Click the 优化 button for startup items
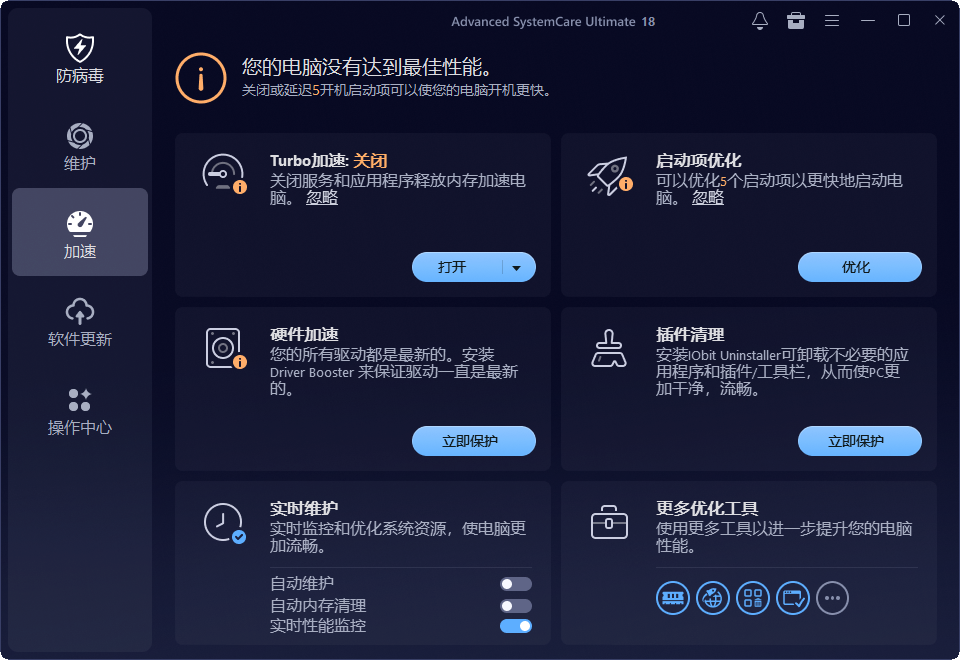 [859, 267]
